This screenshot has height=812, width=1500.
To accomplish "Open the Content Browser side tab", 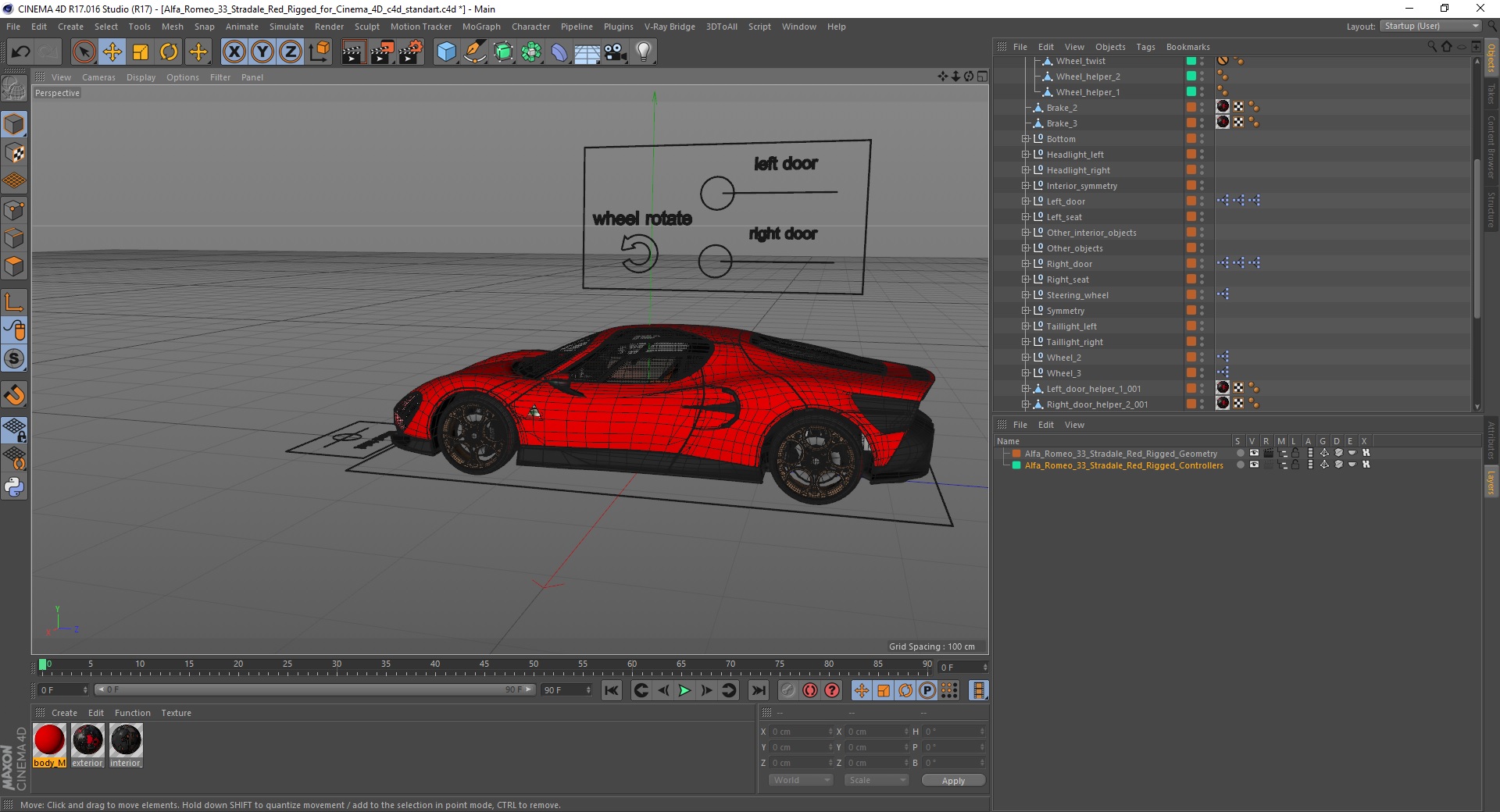I will click(1491, 146).
